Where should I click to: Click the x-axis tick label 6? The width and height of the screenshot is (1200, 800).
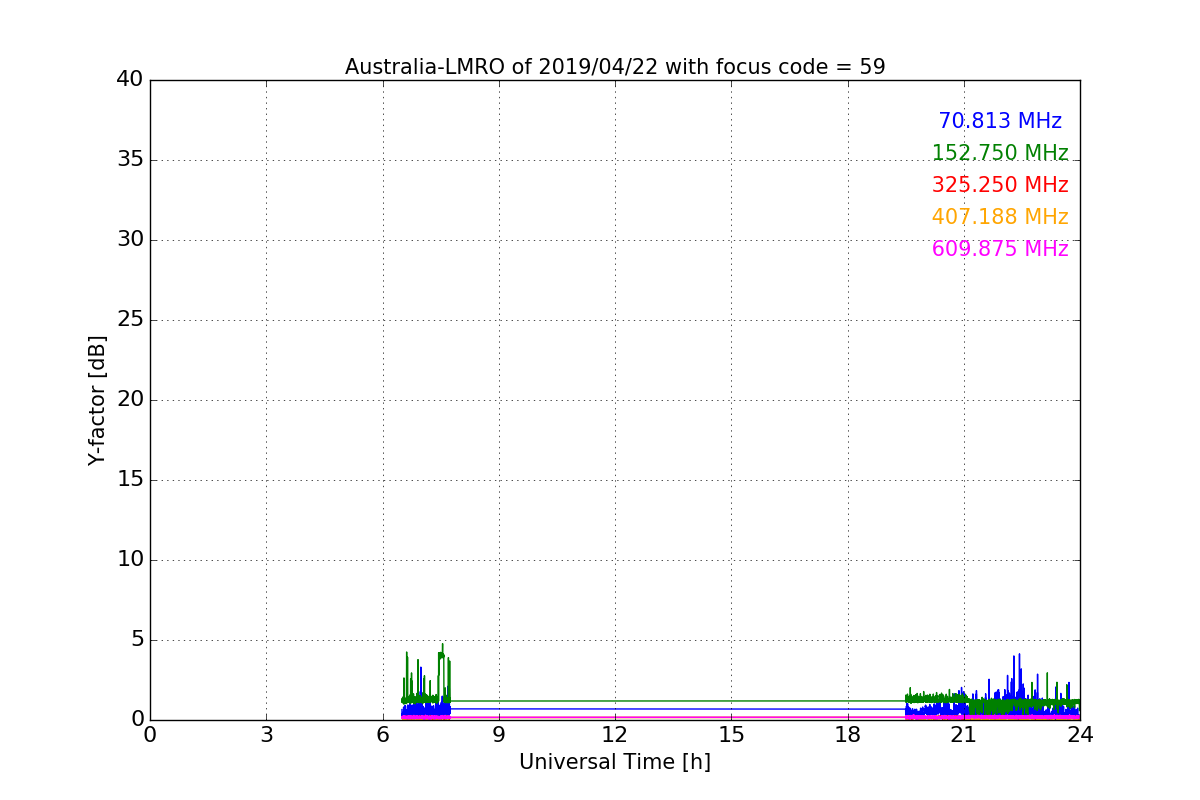click(383, 734)
